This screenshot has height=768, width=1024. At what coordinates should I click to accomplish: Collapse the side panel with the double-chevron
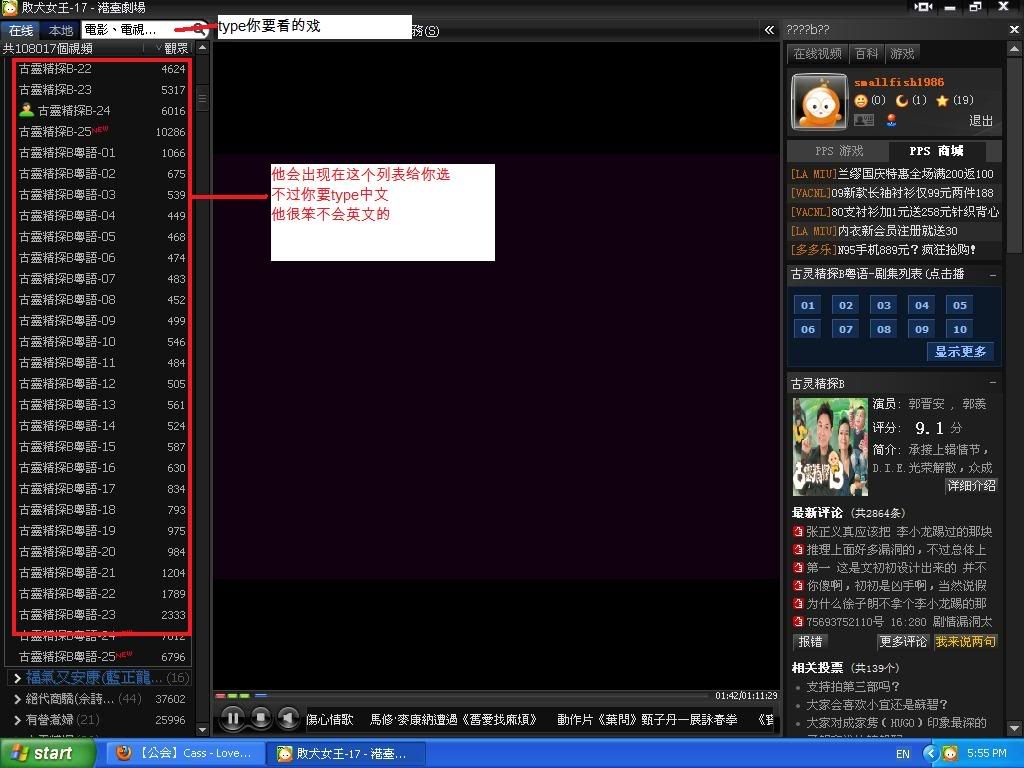pos(769,30)
